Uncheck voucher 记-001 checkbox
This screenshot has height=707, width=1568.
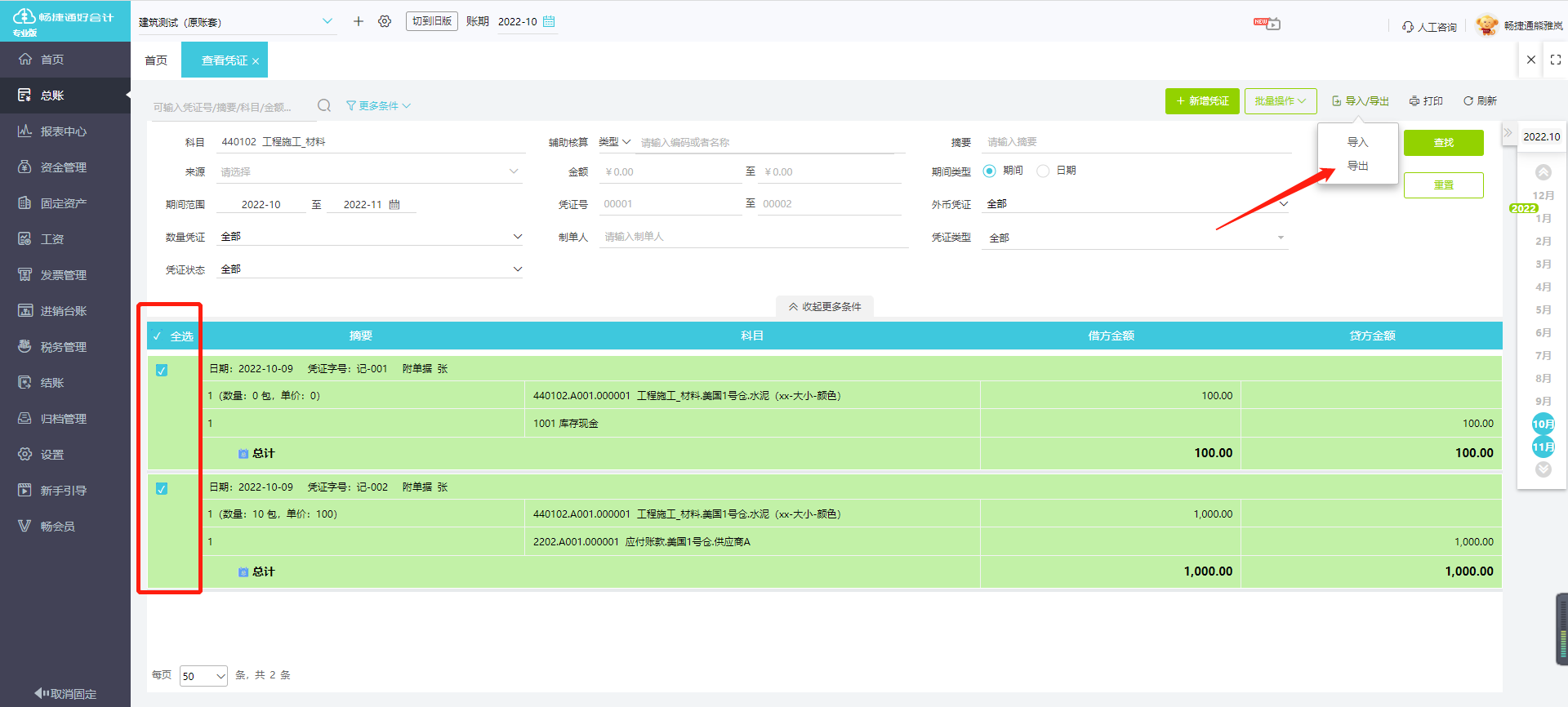point(162,370)
